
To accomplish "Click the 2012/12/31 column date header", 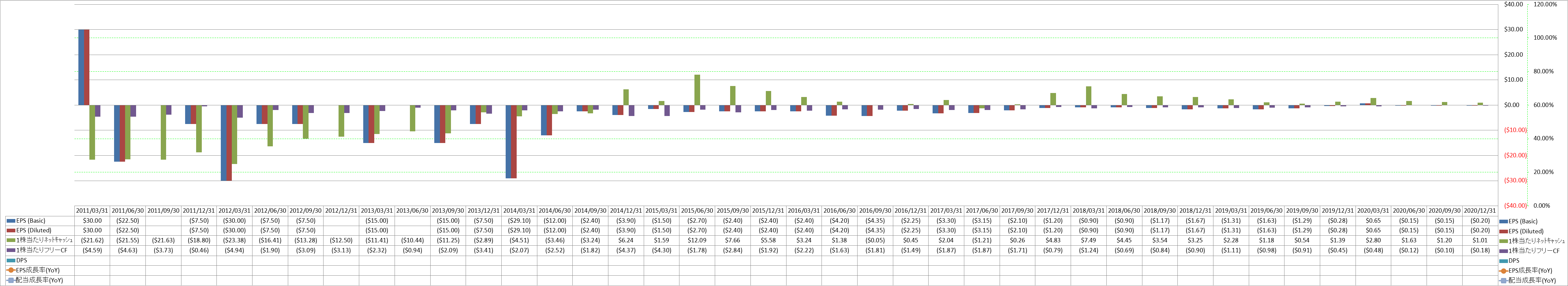I will click(341, 211).
